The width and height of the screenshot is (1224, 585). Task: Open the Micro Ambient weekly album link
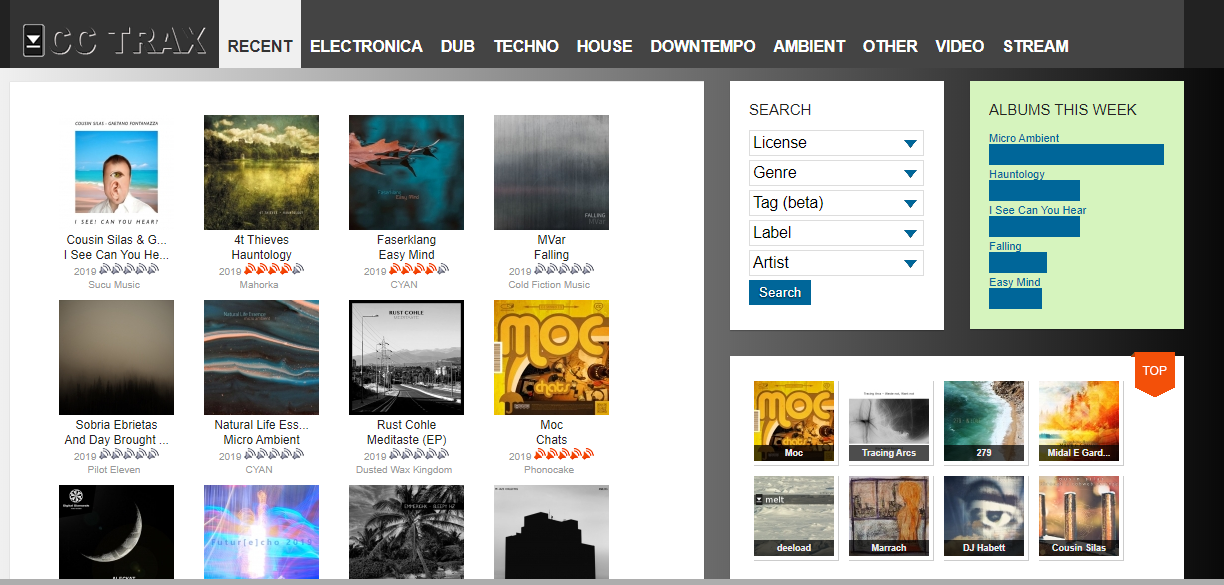click(x=1023, y=138)
